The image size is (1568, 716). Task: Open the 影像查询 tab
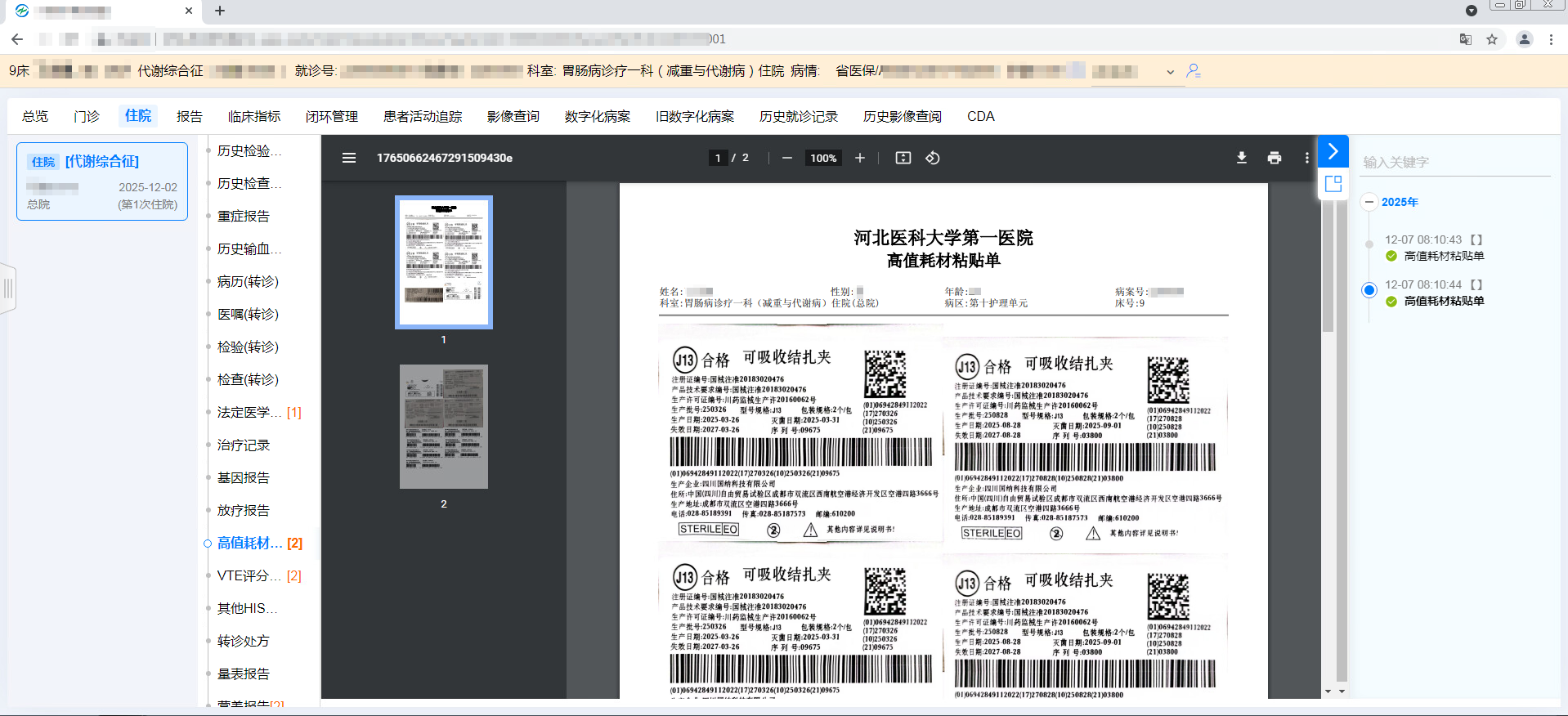click(x=513, y=116)
